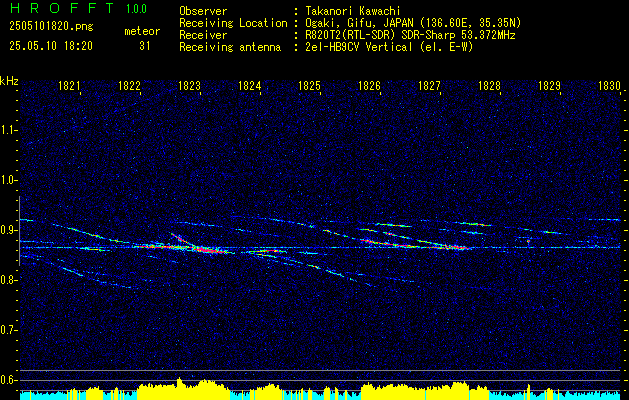Click the 1829 time marker

point(549,85)
